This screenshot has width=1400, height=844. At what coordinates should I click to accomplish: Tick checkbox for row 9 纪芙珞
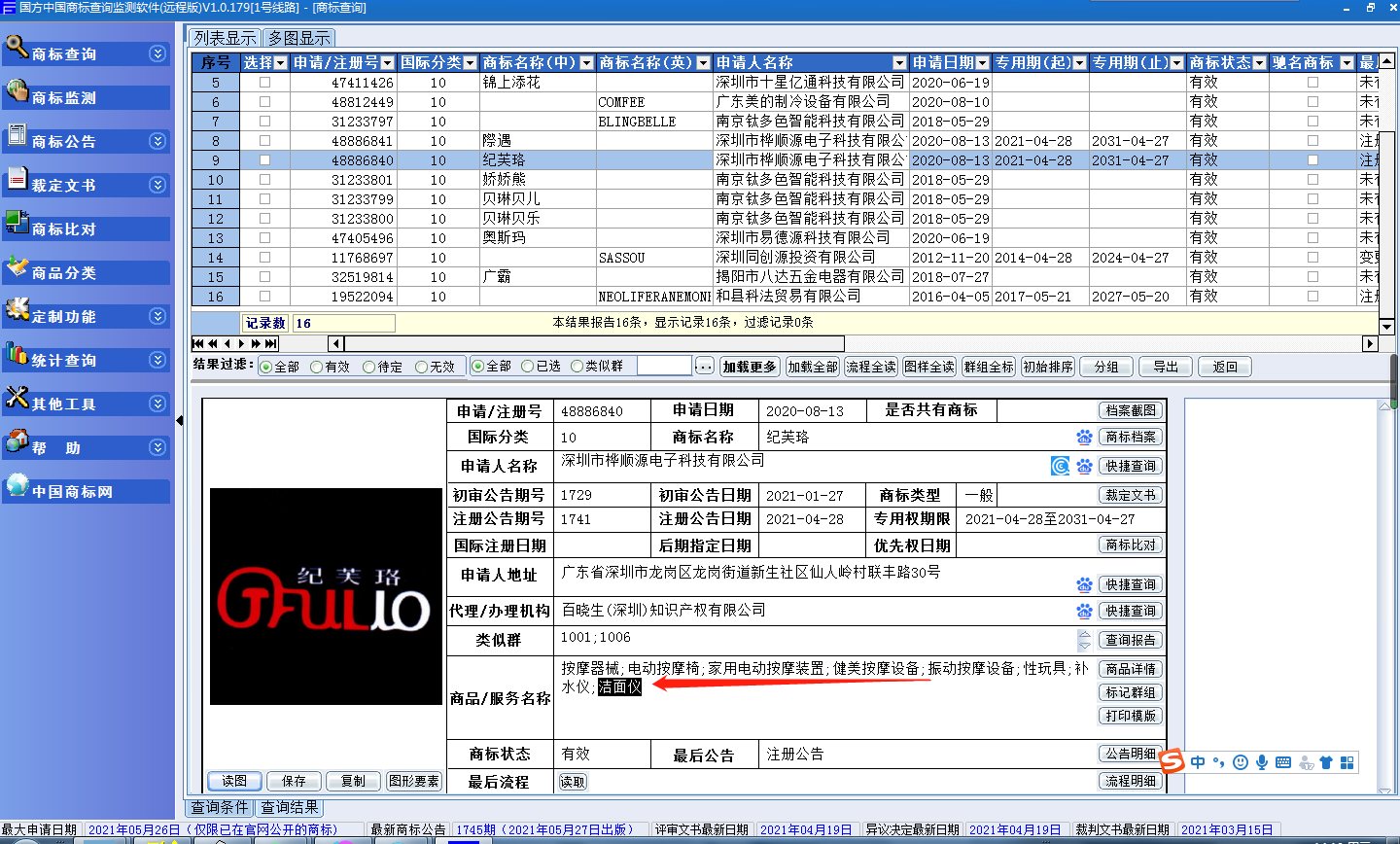click(264, 160)
